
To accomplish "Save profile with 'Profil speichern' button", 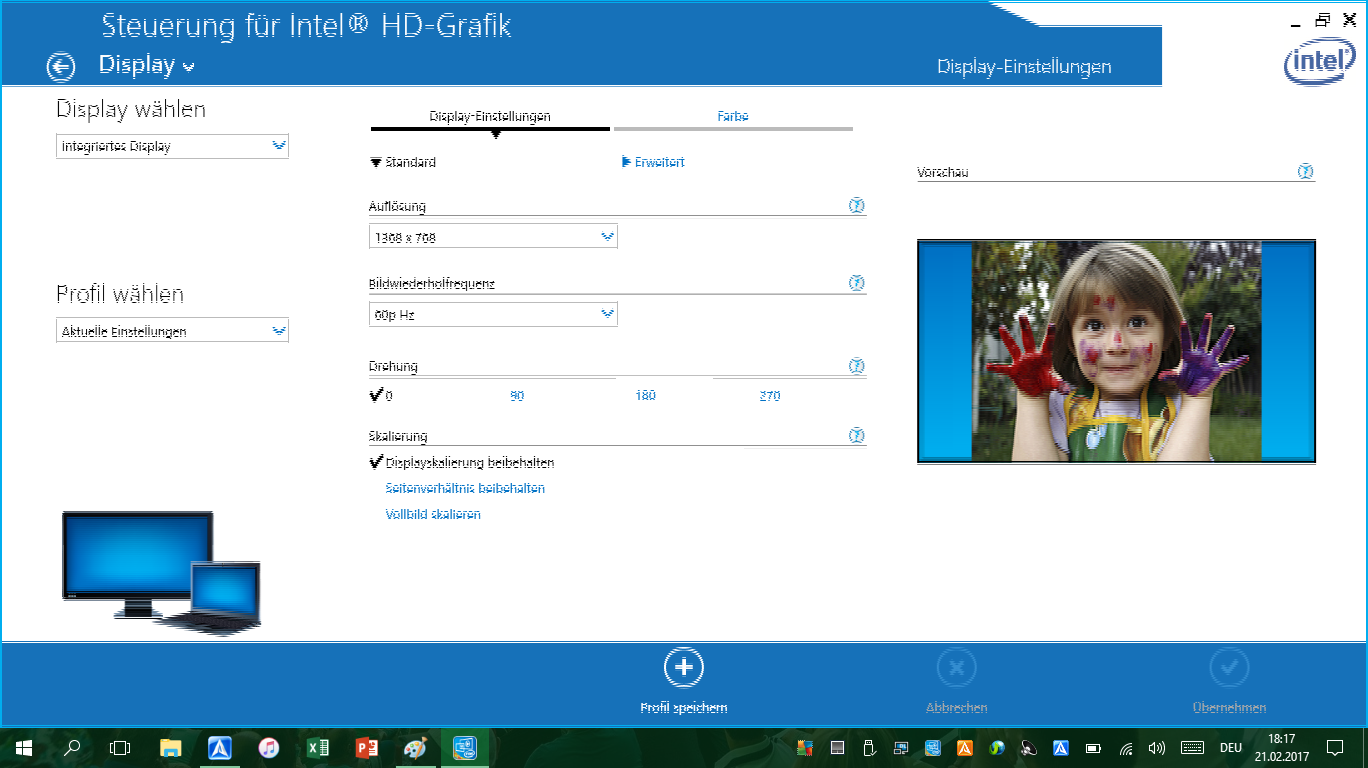I will tap(683, 682).
